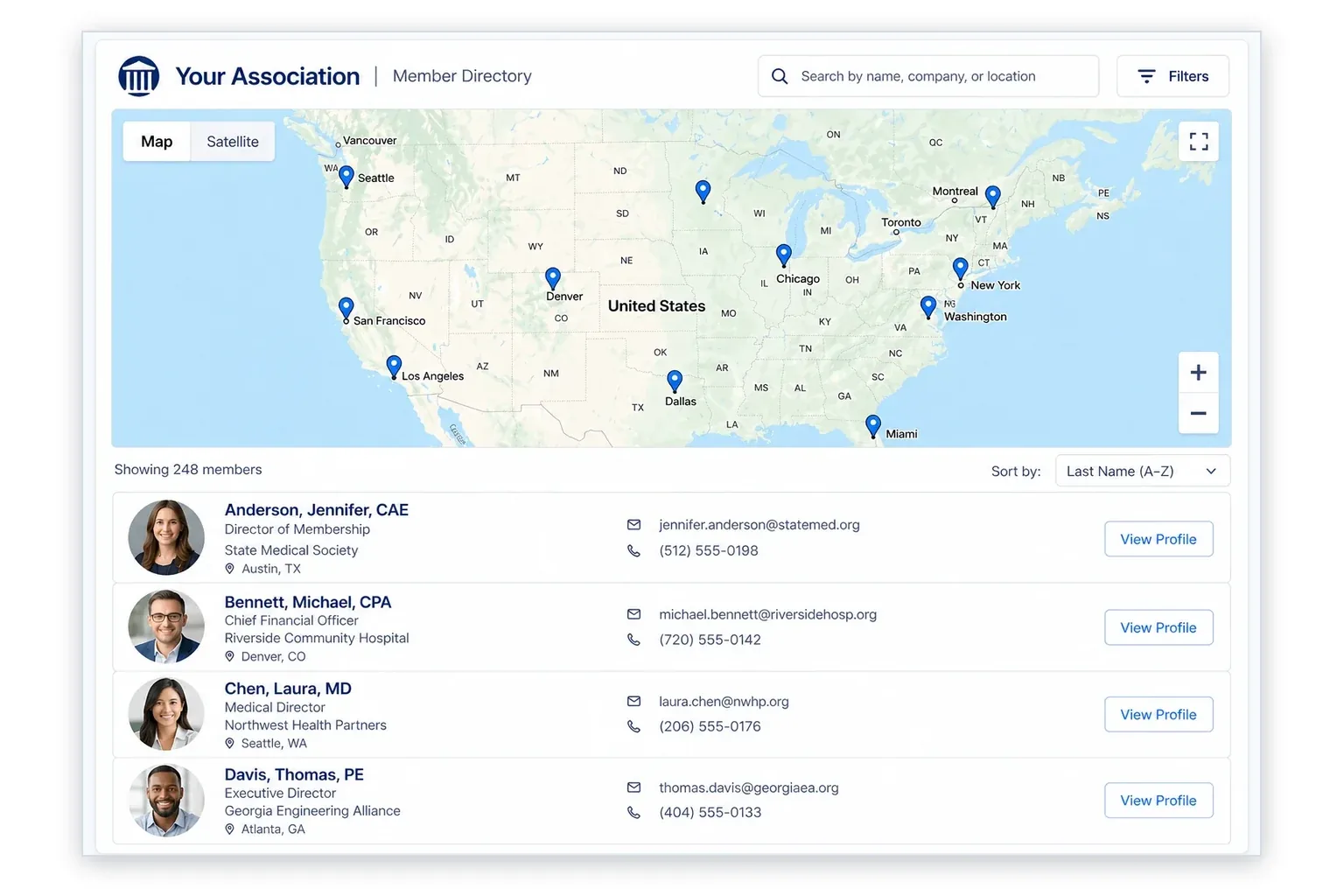Click the Your Association columns logo
Image resolution: width=1344 pixels, height=896 pixels.
139,76
